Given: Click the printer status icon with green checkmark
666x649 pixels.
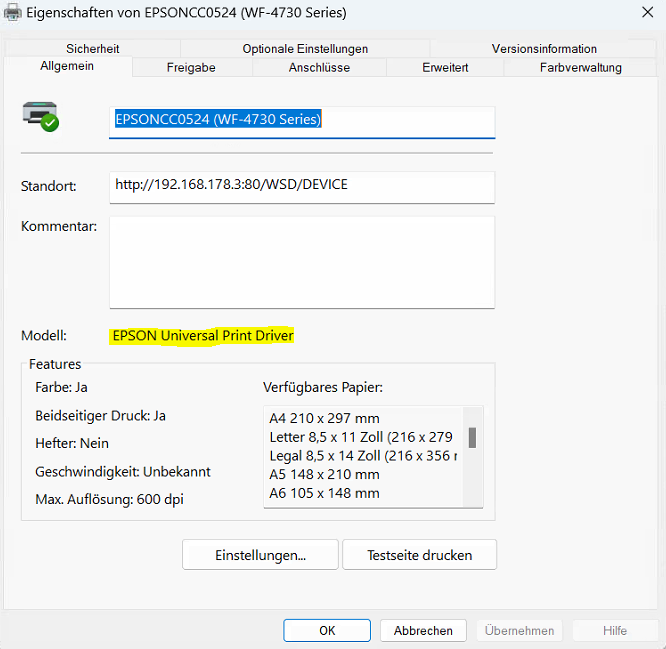Looking at the screenshot, I should [40, 115].
